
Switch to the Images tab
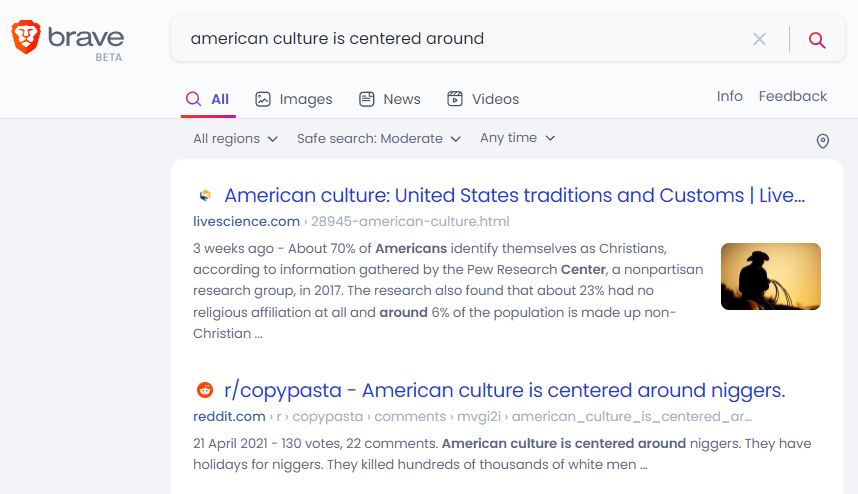tap(293, 99)
